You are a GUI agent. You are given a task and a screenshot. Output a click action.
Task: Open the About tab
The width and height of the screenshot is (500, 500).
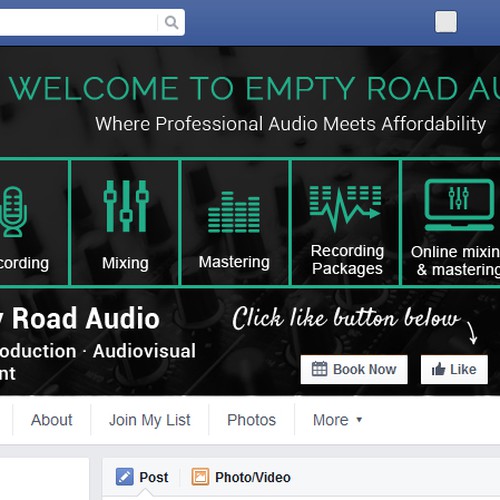pos(51,420)
